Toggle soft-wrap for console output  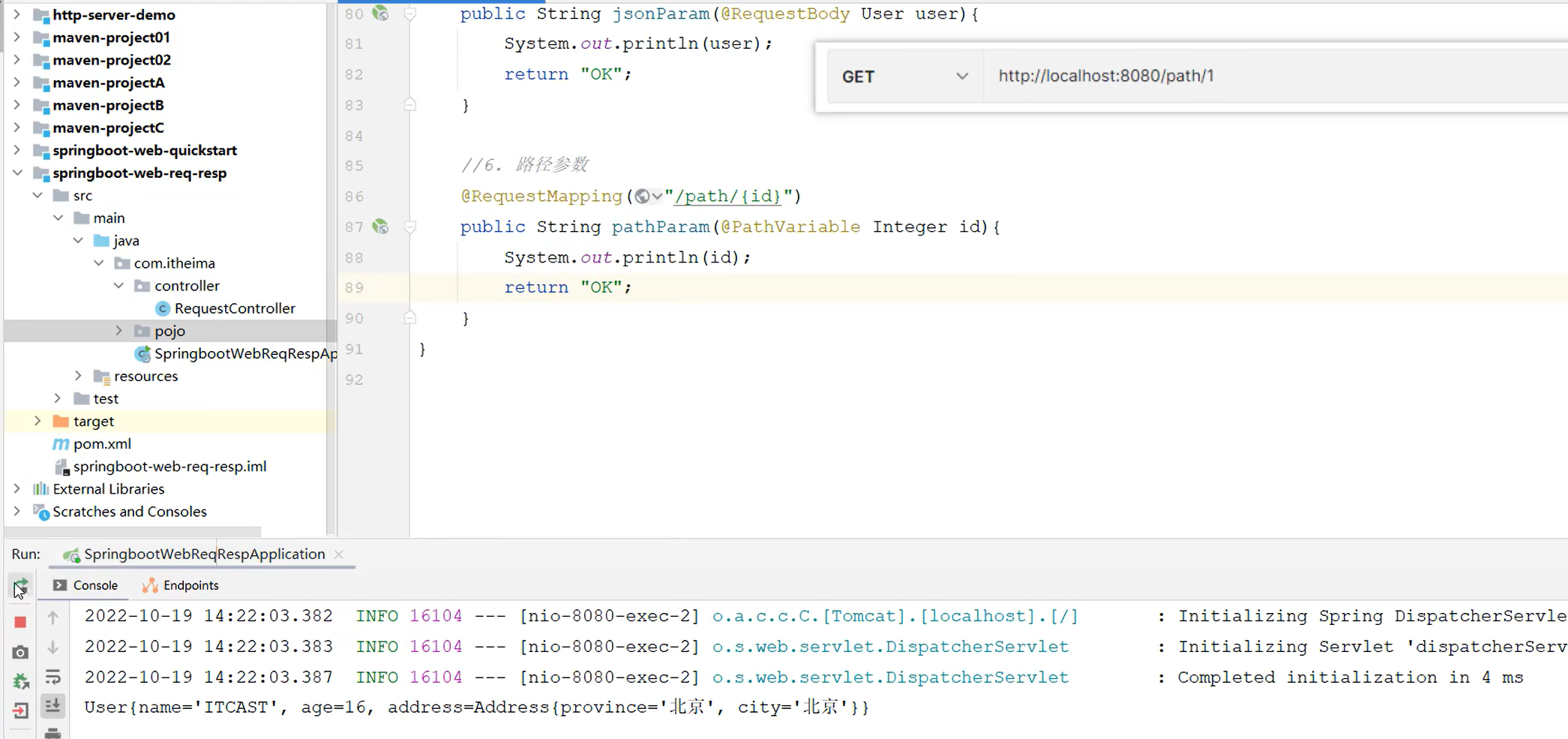(x=53, y=677)
